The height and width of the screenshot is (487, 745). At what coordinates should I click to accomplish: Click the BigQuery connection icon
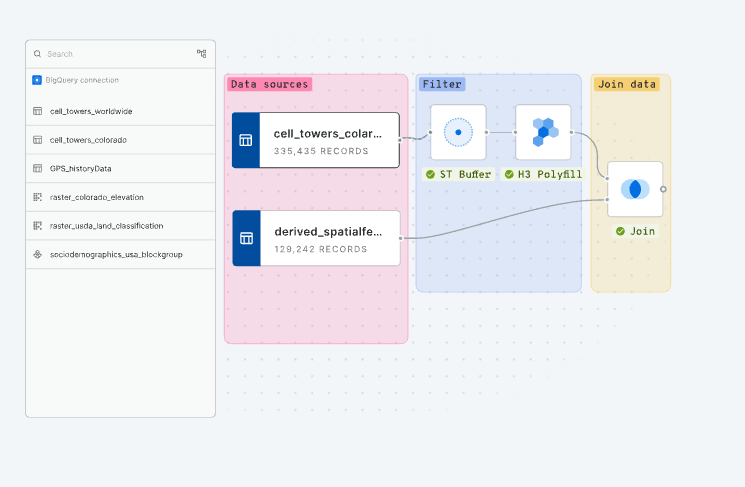click(37, 80)
